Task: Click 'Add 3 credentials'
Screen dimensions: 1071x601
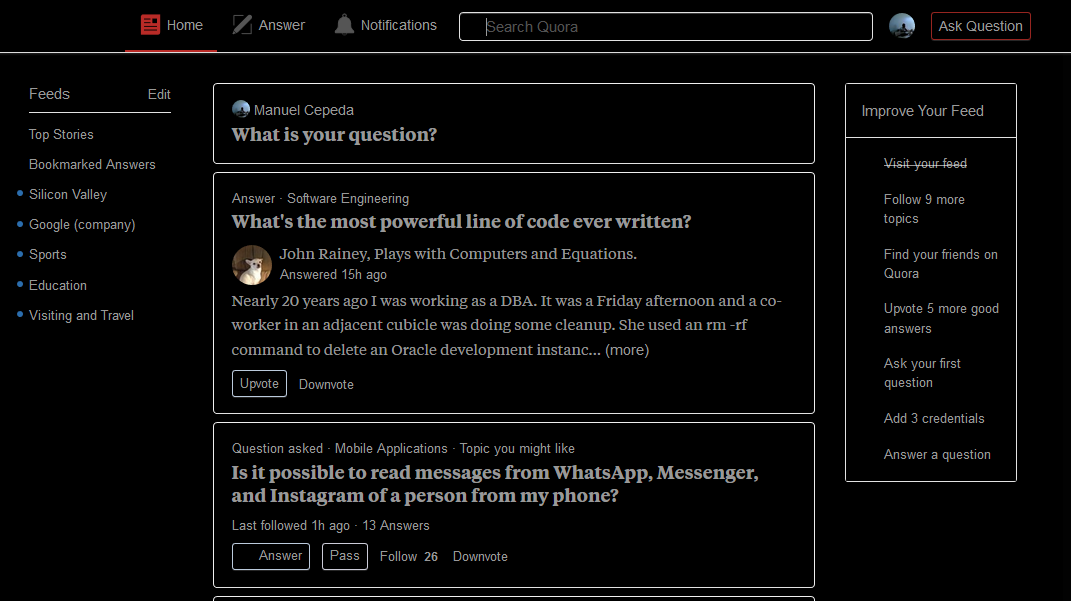Action: [x=934, y=419]
